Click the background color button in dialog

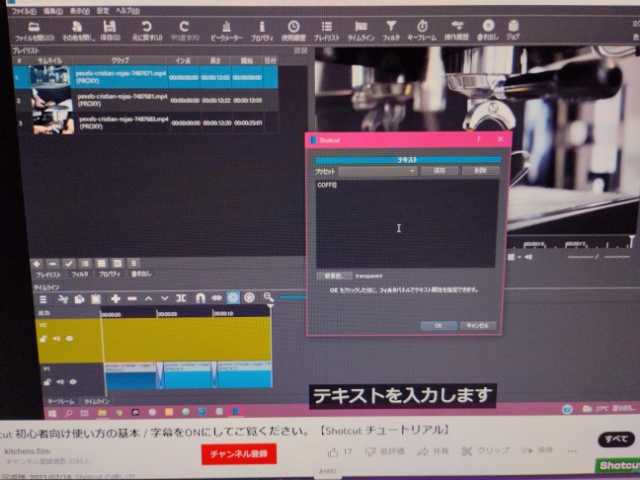333,274
